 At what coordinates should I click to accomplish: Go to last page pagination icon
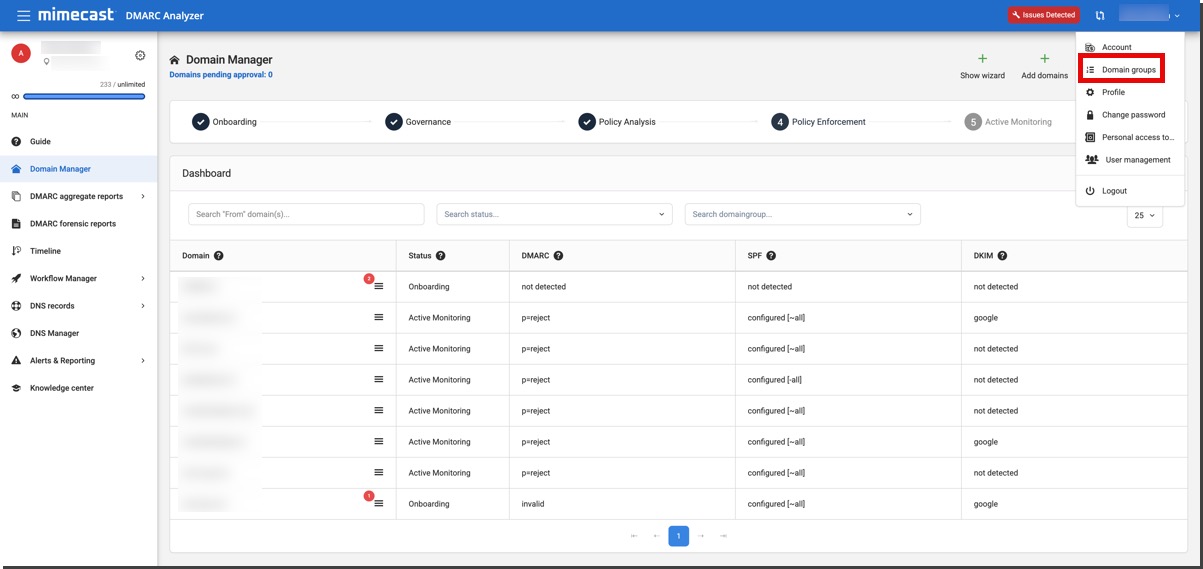pos(723,536)
